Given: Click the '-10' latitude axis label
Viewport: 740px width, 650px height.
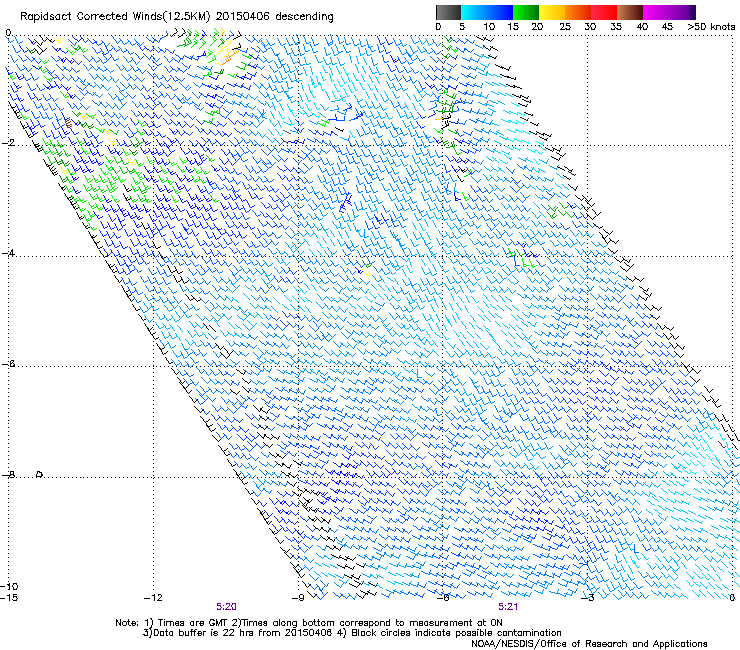Looking at the screenshot, I should 9,586.
